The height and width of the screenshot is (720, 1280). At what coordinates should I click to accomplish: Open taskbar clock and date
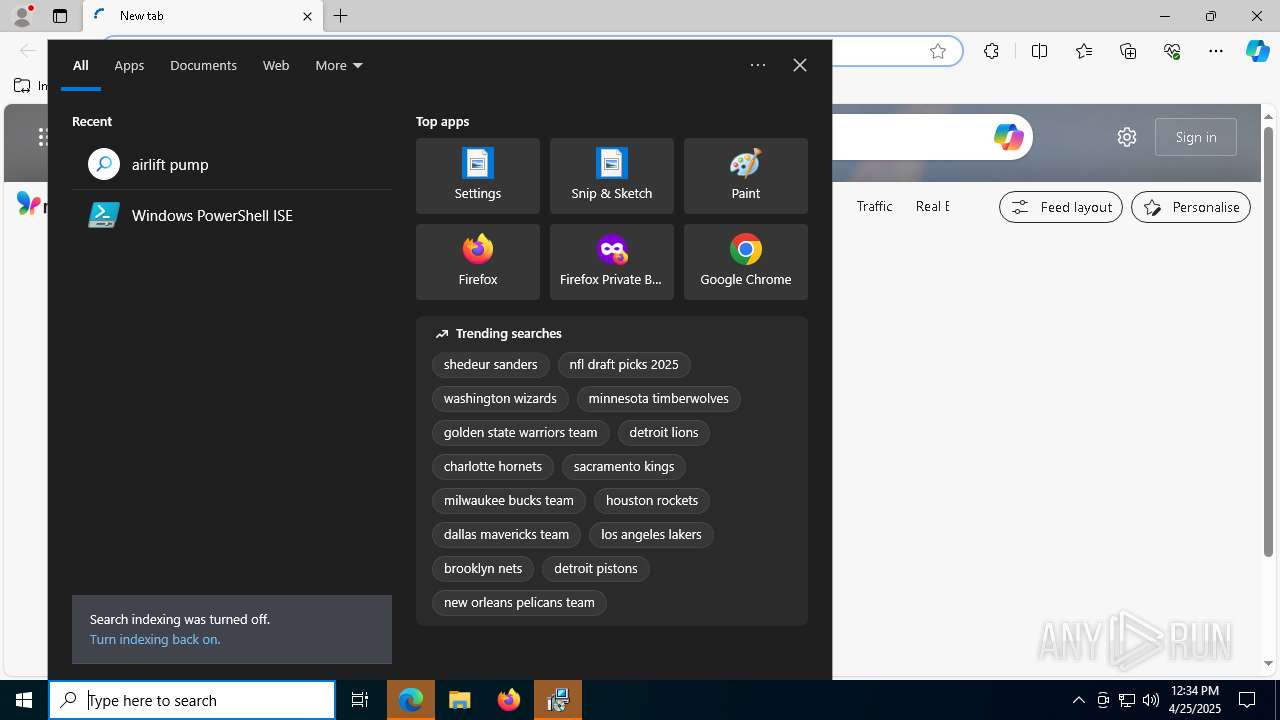click(1195, 700)
